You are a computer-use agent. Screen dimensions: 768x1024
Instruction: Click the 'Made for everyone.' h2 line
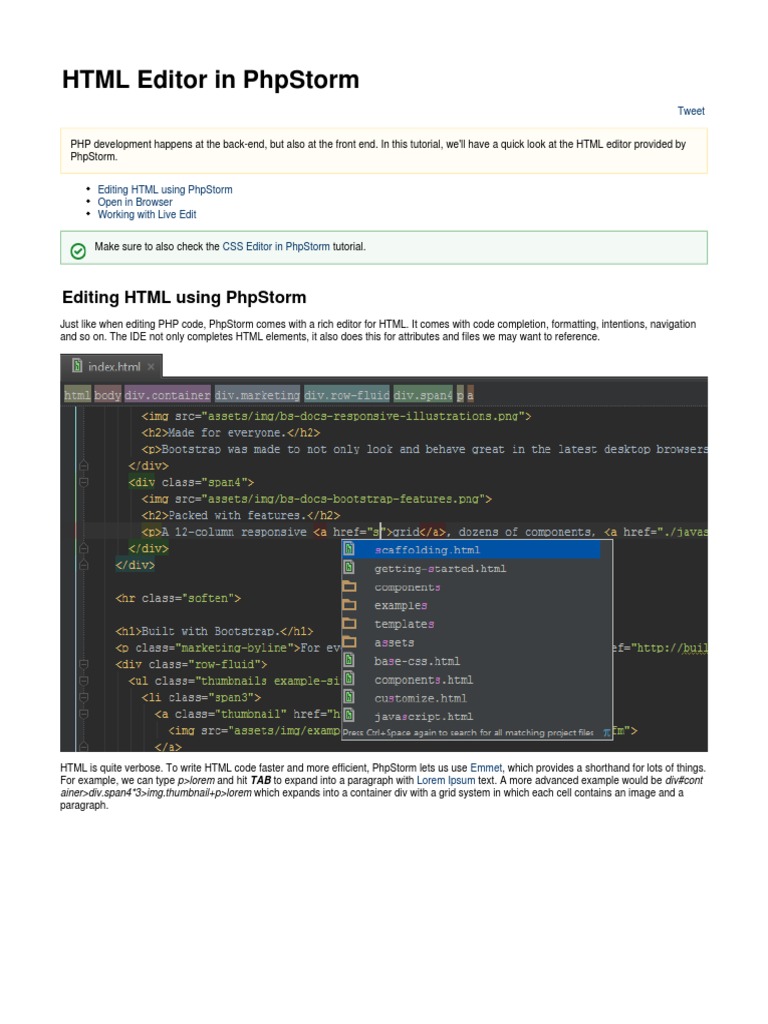tap(231, 433)
